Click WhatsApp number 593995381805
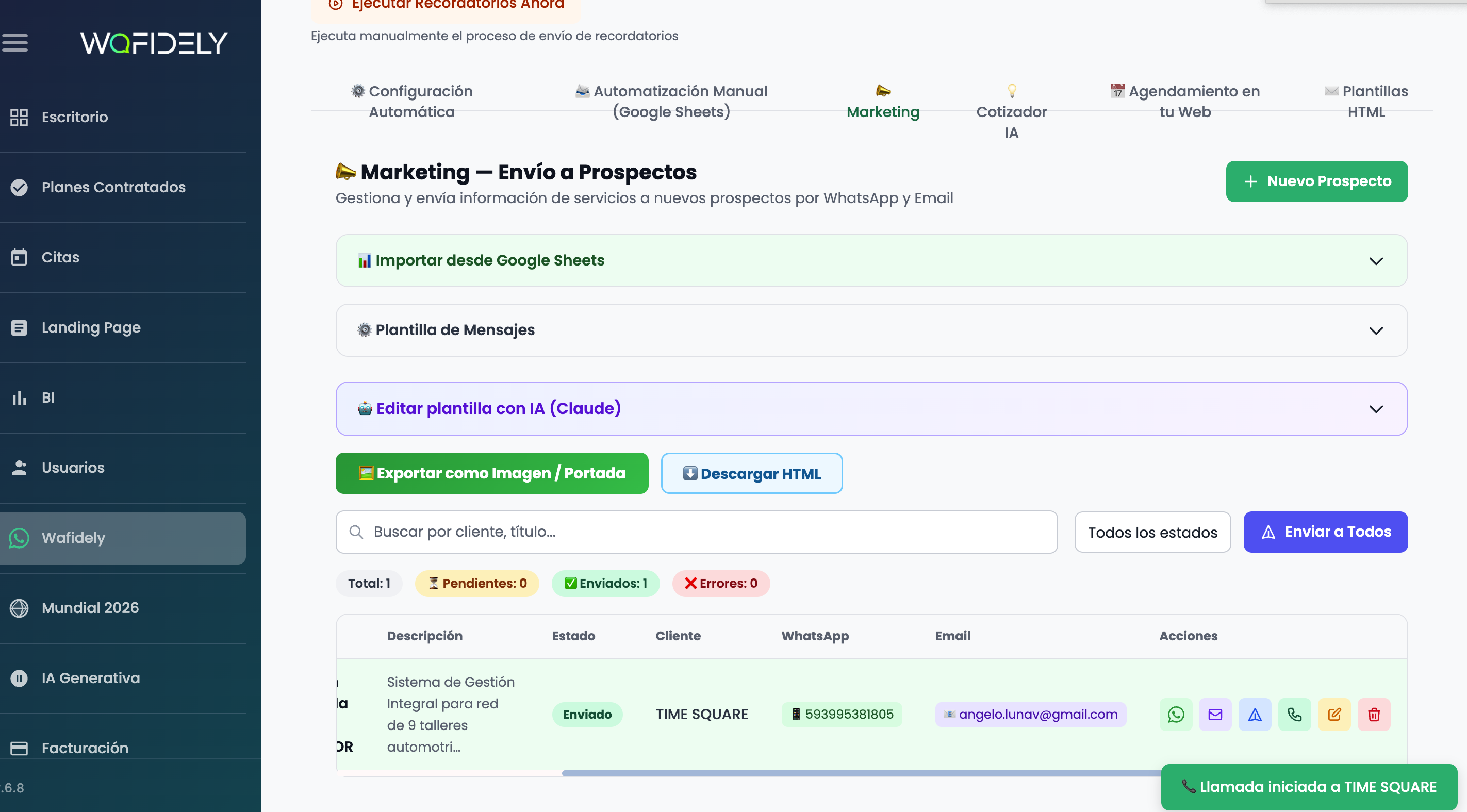 (842, 715)
